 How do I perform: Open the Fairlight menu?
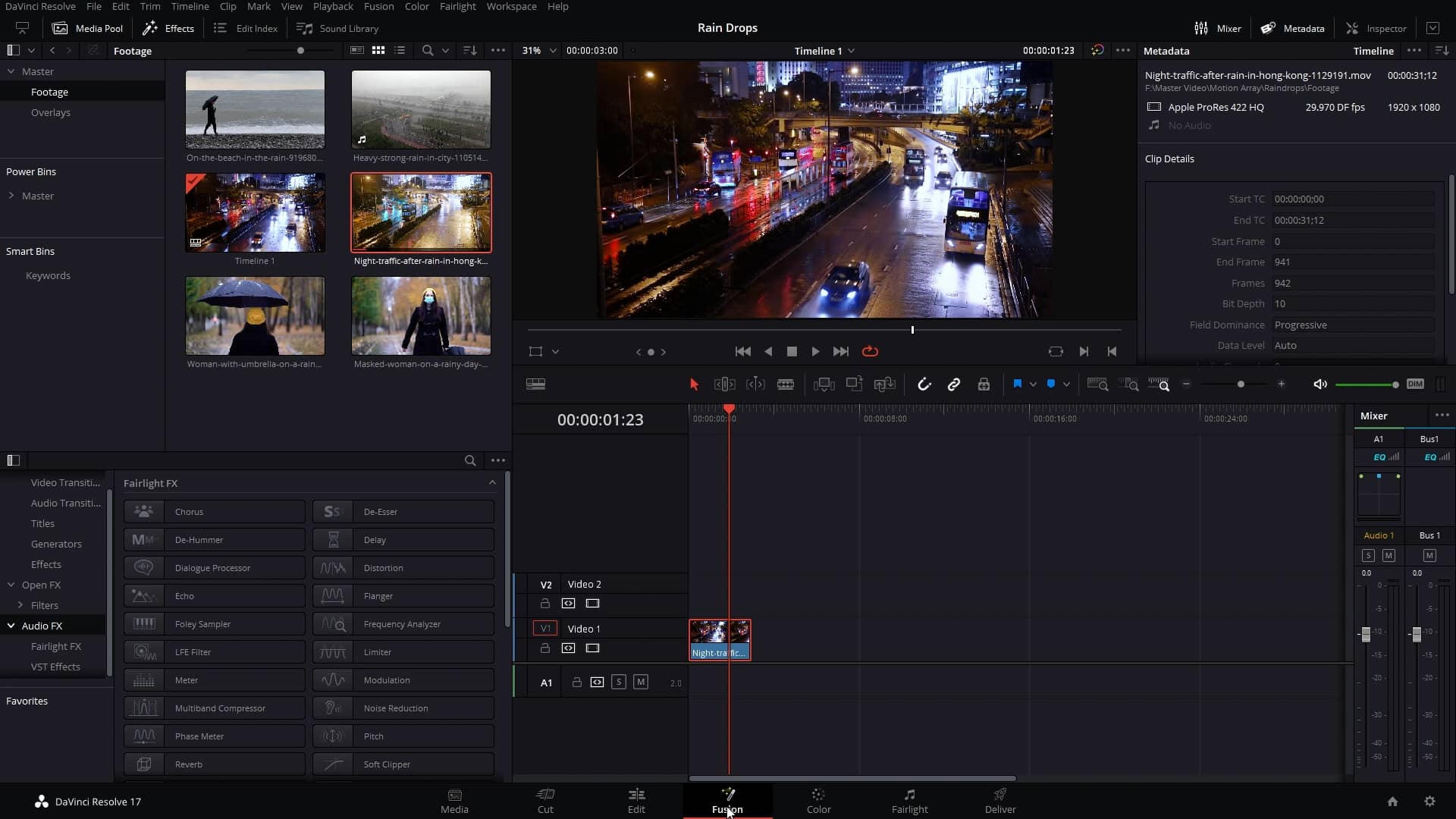457,6
